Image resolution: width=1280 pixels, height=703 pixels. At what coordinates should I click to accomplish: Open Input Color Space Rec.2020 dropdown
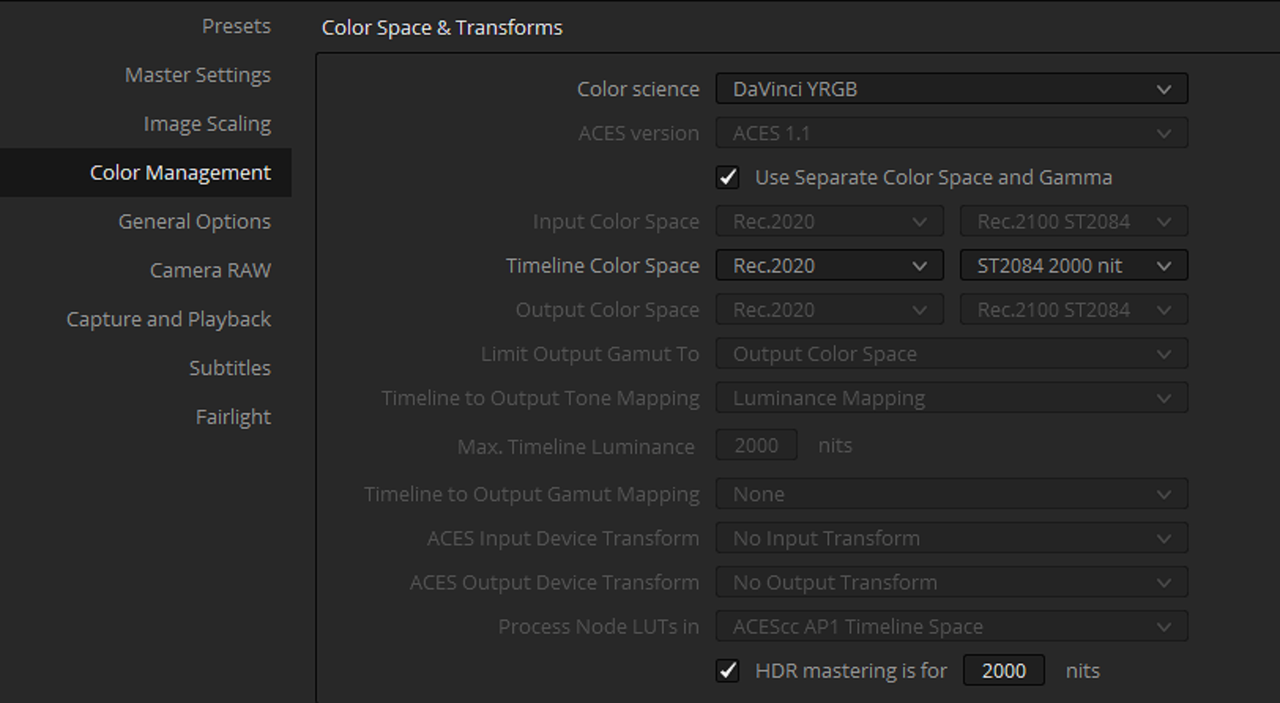pos(829,221)
